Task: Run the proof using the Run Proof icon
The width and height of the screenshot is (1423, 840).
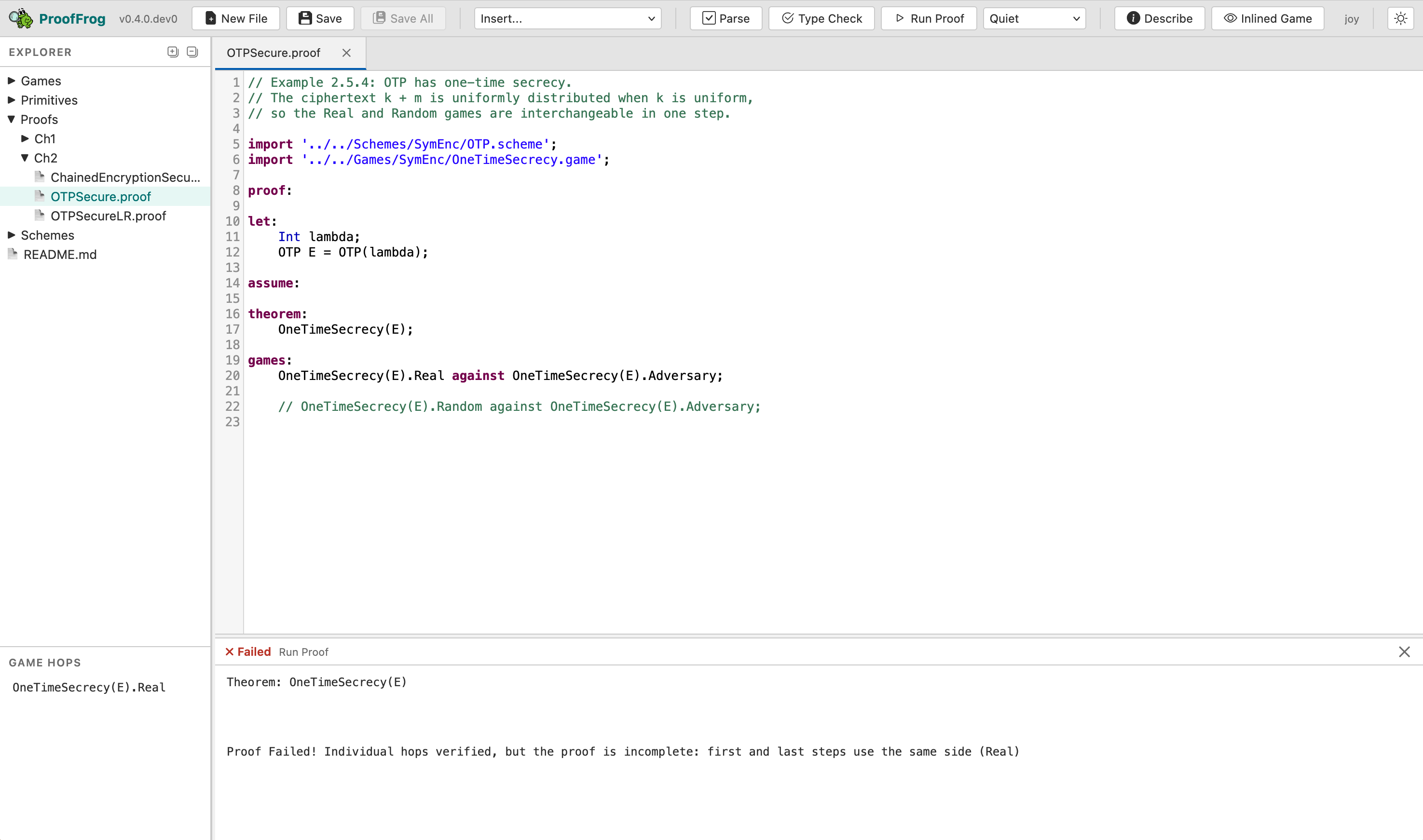Action: click(900, 18)
